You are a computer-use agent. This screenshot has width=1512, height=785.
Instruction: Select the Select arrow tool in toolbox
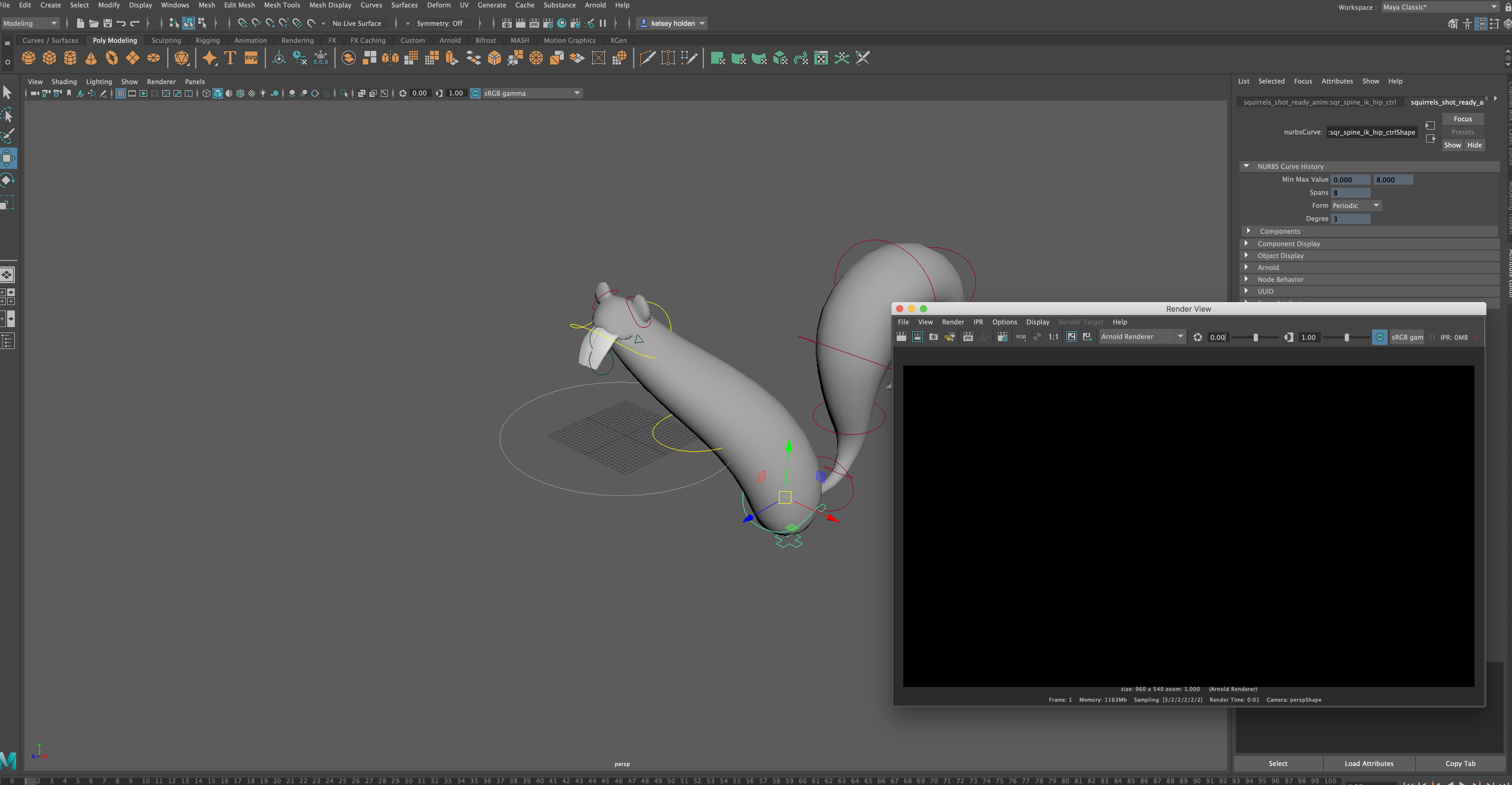(8, 93)
